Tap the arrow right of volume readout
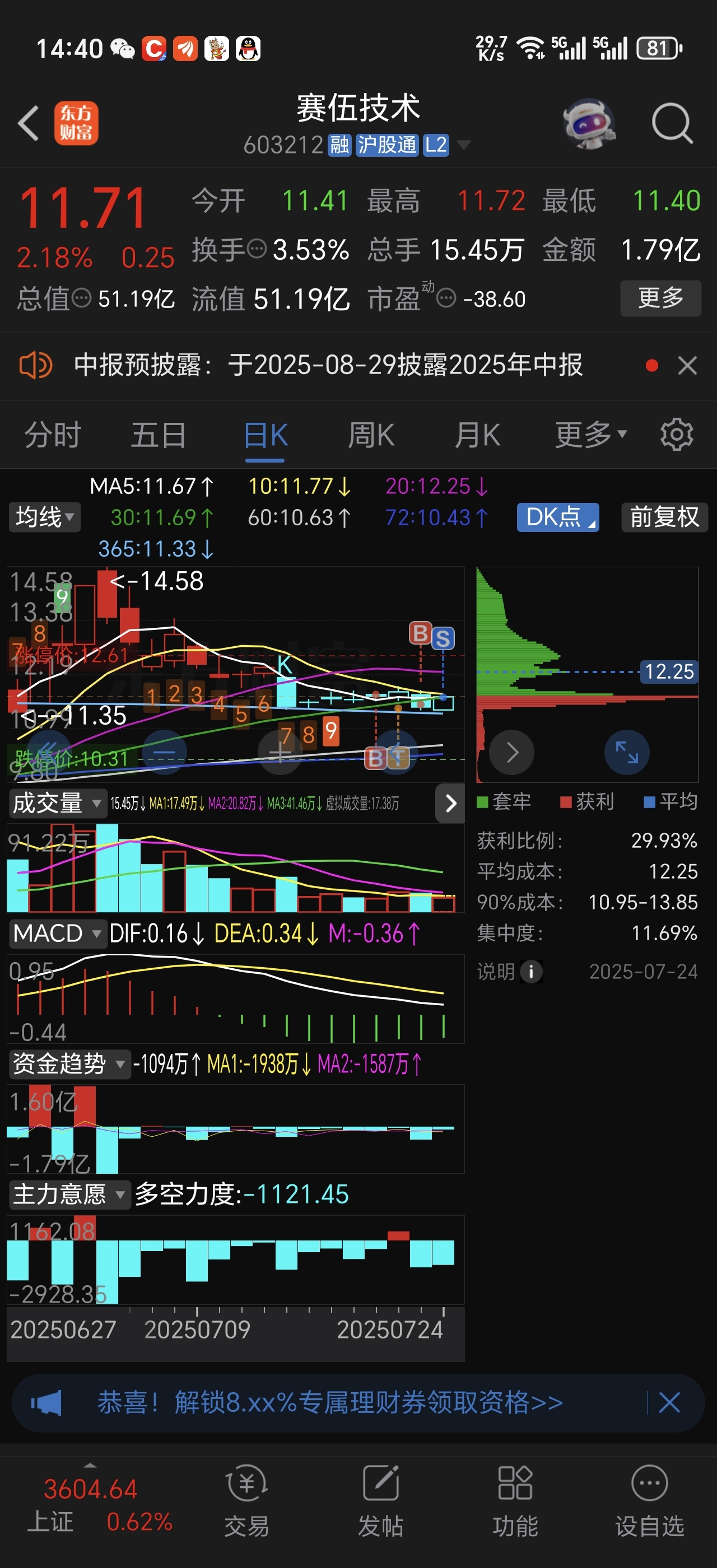This screenshot has width=717, height=1568. pos(450,804)
